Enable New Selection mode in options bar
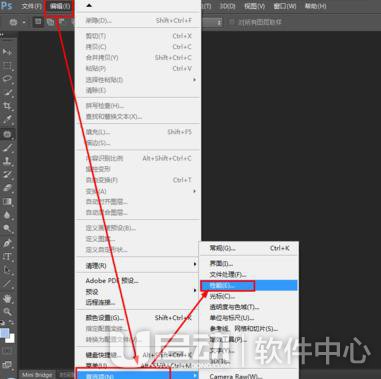381x379 pixels. click(38, 22)
